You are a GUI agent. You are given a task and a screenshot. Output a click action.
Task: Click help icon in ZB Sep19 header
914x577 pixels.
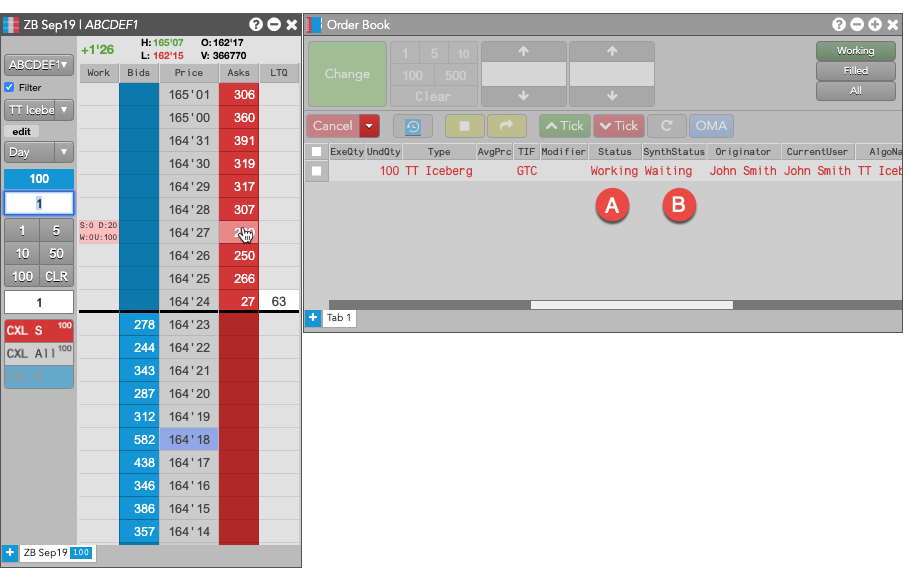(256, 24)
